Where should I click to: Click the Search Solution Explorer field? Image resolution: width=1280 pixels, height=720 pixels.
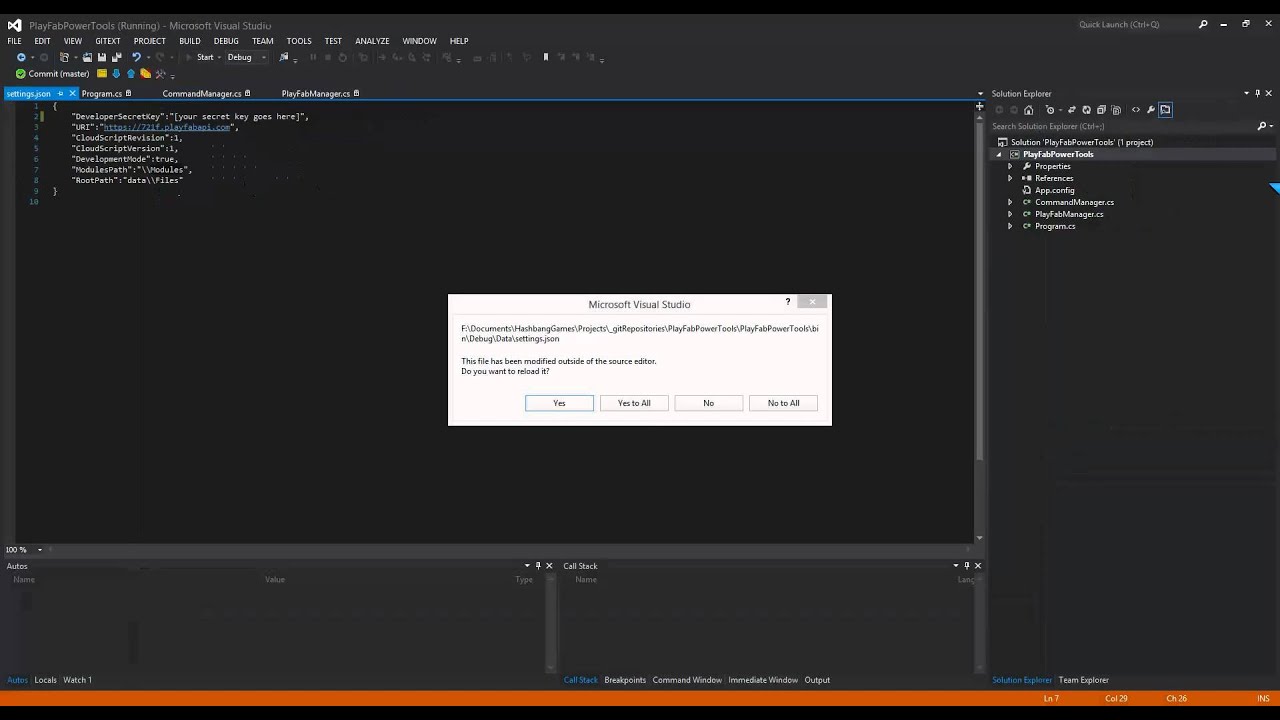1121,126
